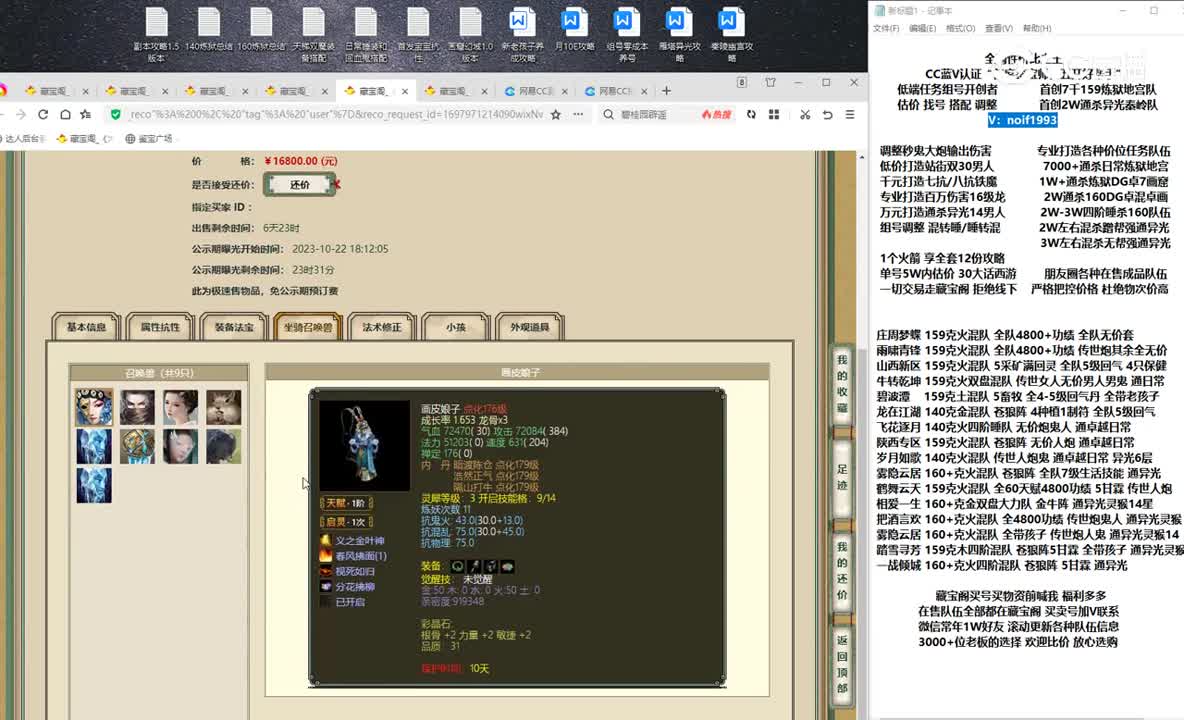This screenshot has width=1184, height=720.
Task: Open 我的还价 side button
Action: (842, 571)
